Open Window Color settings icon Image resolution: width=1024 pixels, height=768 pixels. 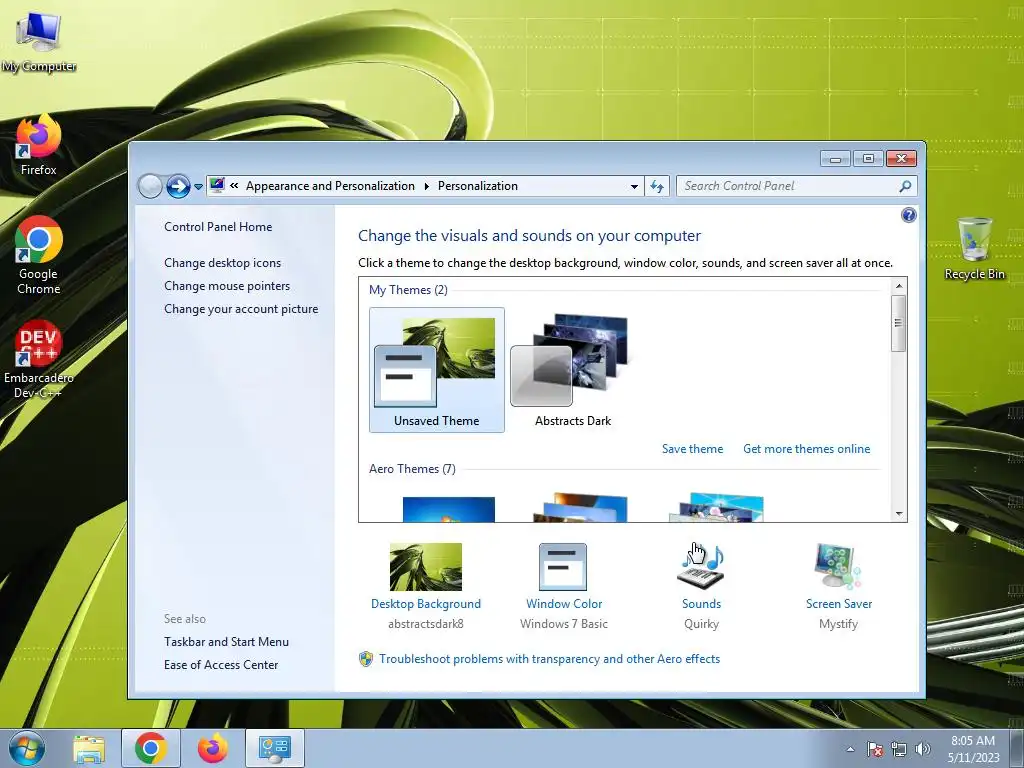tap(563, 567)
